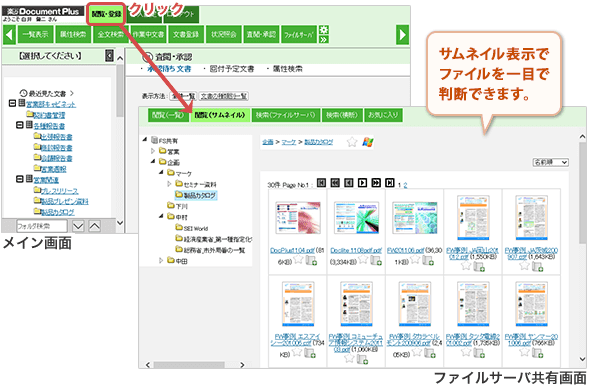Open the 文書登録 menu button
589x385 pixels.
(186, 35)
